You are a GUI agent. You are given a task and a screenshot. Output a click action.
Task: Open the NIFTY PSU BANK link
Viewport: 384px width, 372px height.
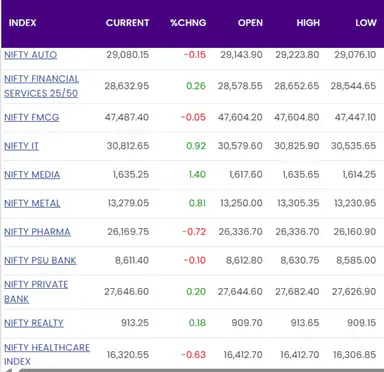coord(40,260)
